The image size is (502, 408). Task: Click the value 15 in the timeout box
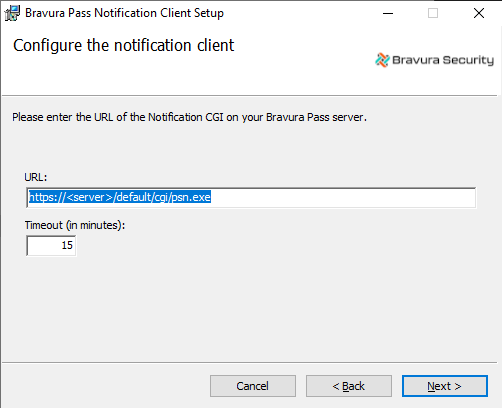67,245
